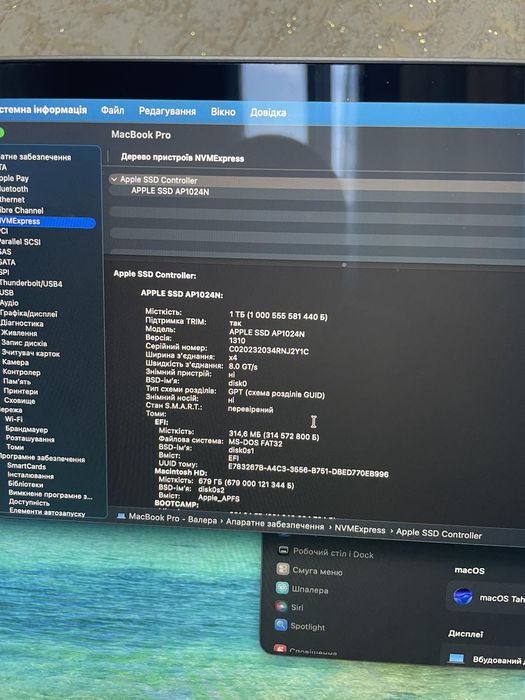Select Thunderbolt/USB4 in the sidebar
Screen dimensions: 525x700
point(31,283)
